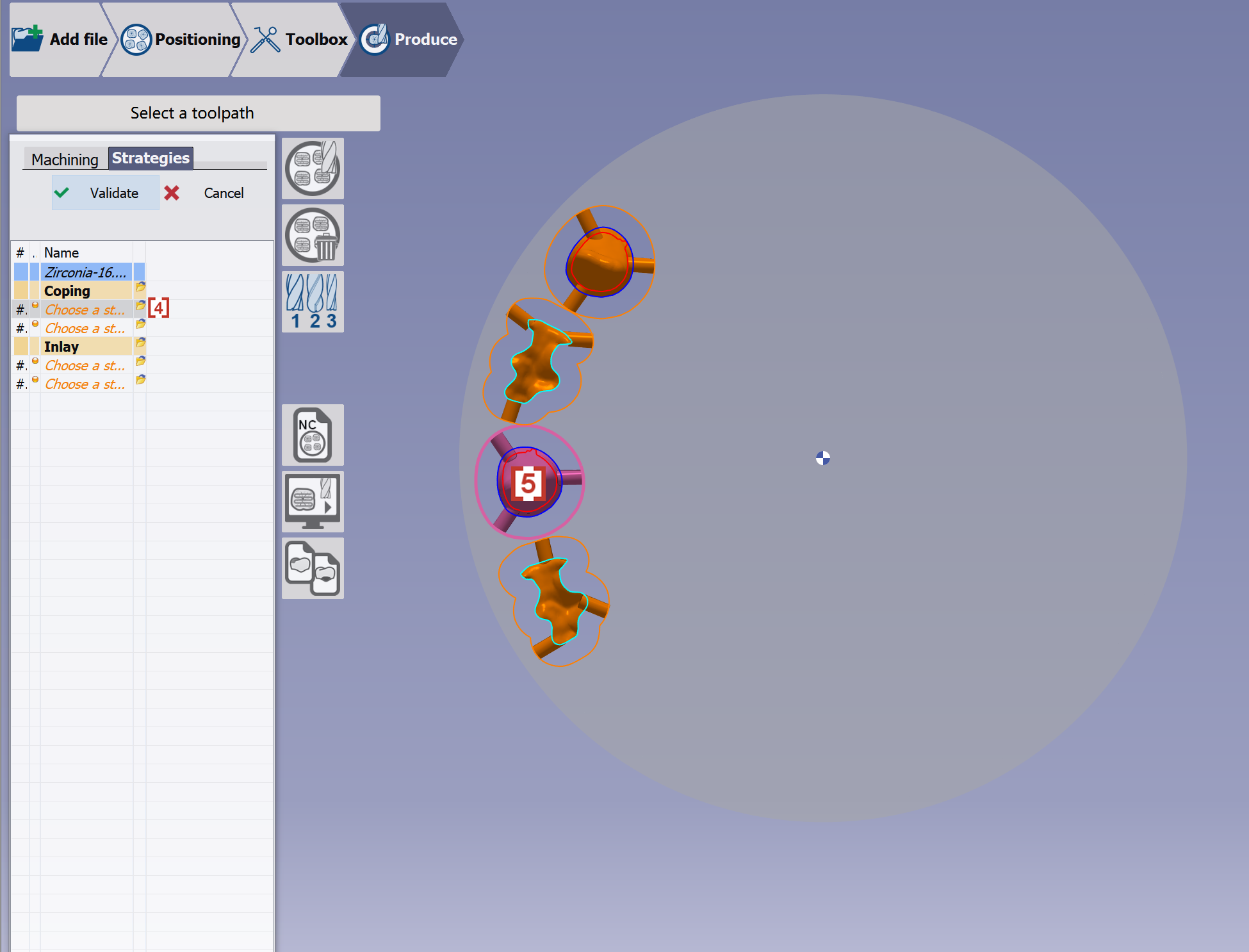Screen dimensions: 1249x952
Task: Click the copy parts documents icon
Action: point(313,568)
